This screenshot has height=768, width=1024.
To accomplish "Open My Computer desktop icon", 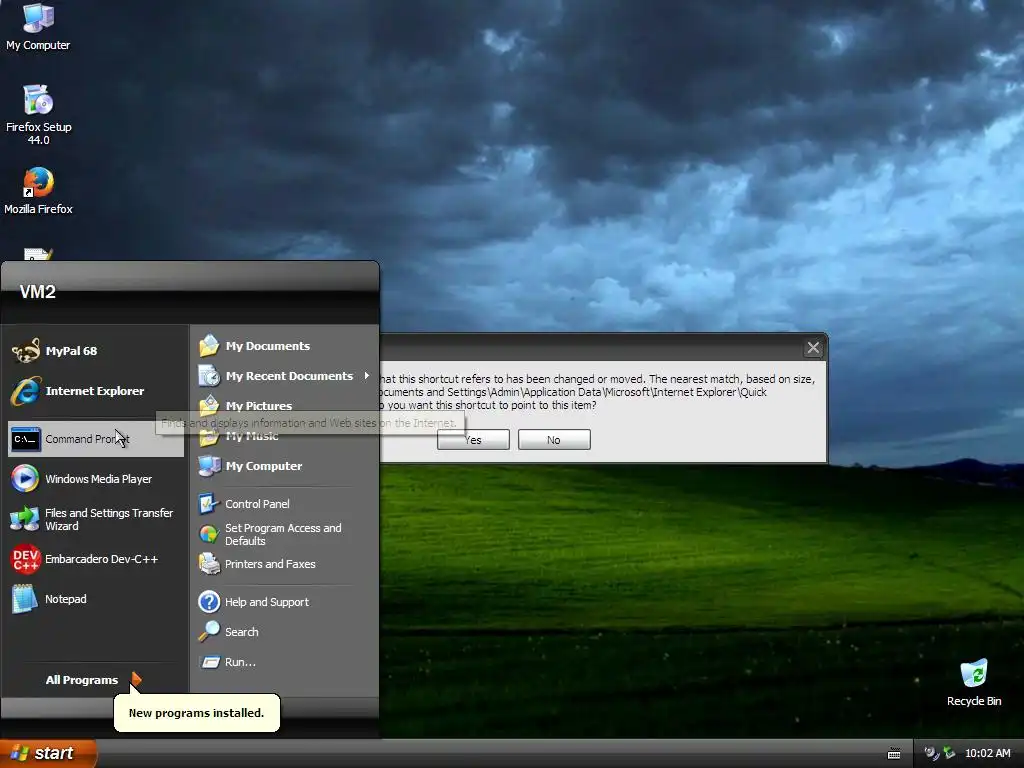I will (38, 27).
